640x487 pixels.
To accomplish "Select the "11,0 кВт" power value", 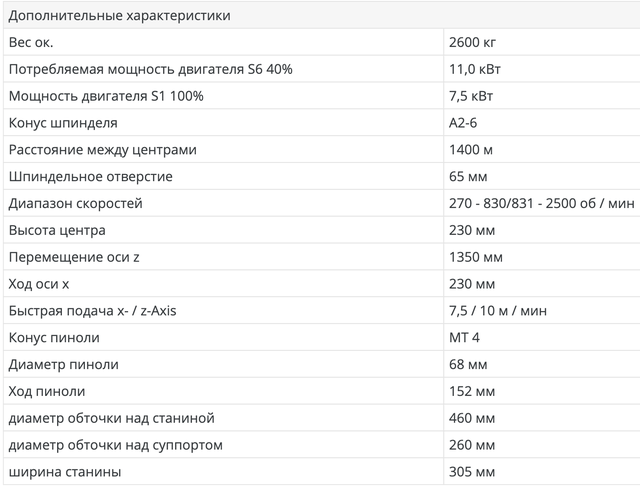I will coord(476,69).
